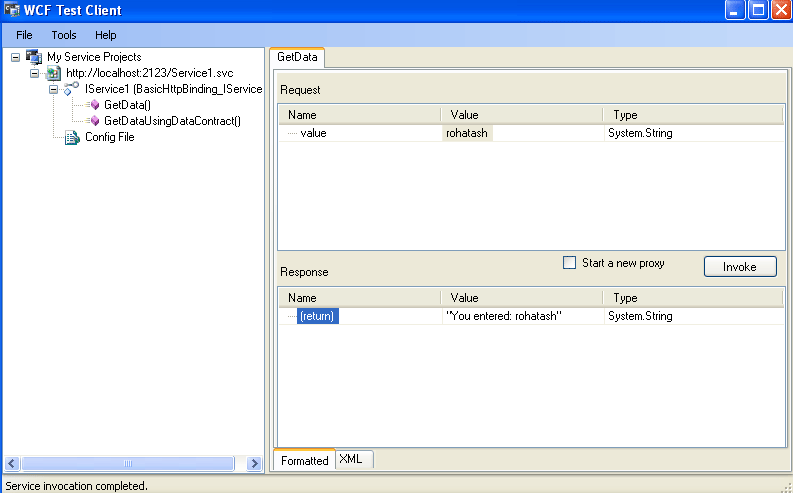Click the GetDataUsingDataContract() operation icon
793x493 pixels.
94,121
